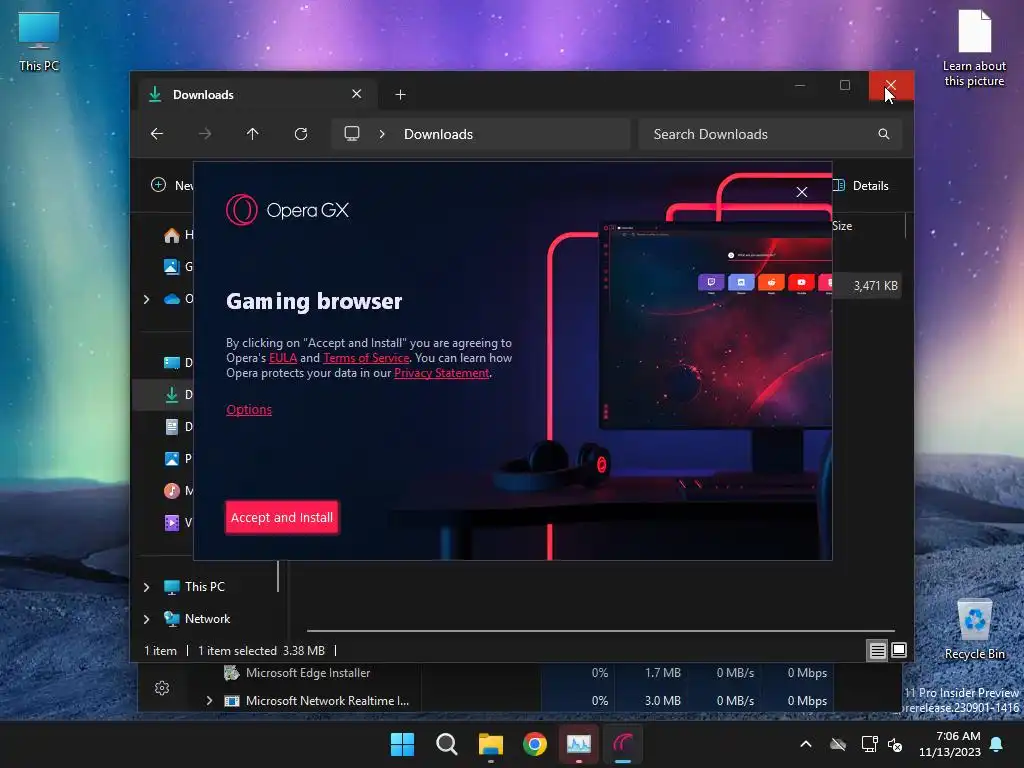
Task: Open the EULA link
Action: tap(283, 358)
